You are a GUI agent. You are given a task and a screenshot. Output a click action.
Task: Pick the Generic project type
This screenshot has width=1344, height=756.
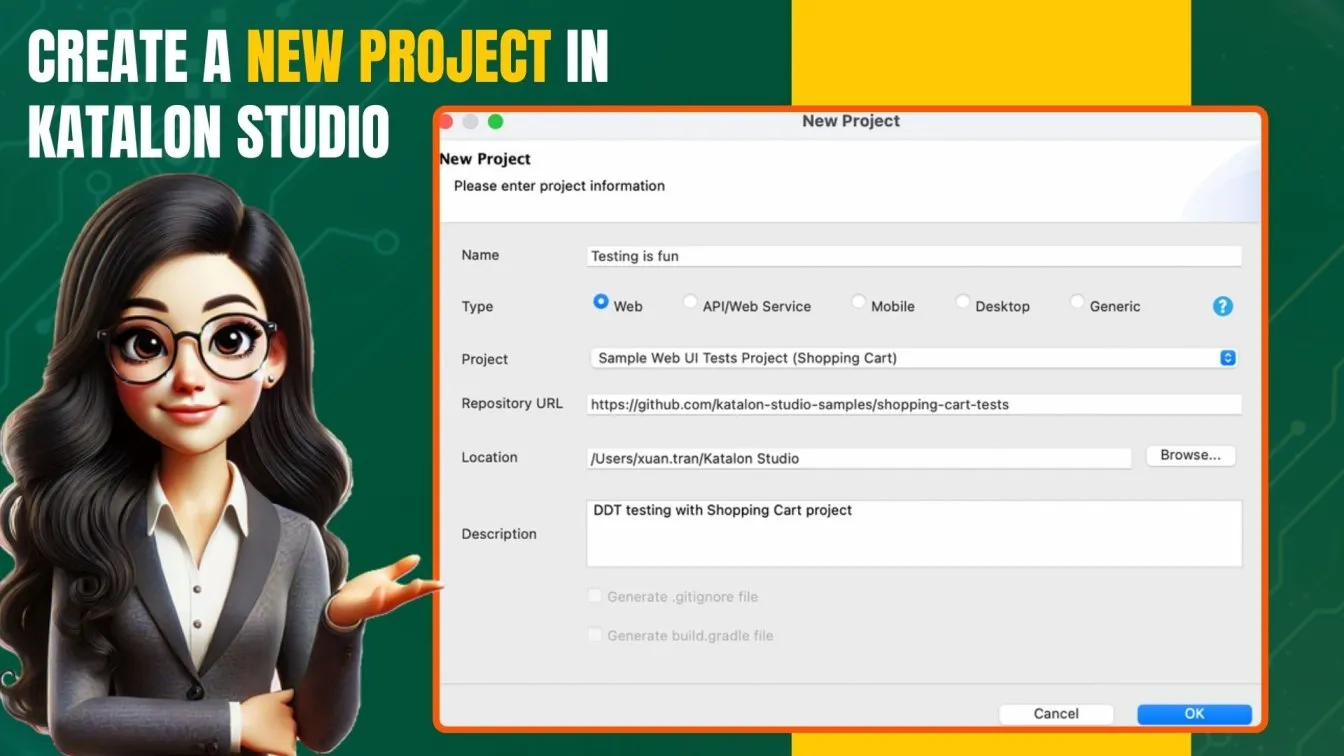click(x=1077, y=301)
